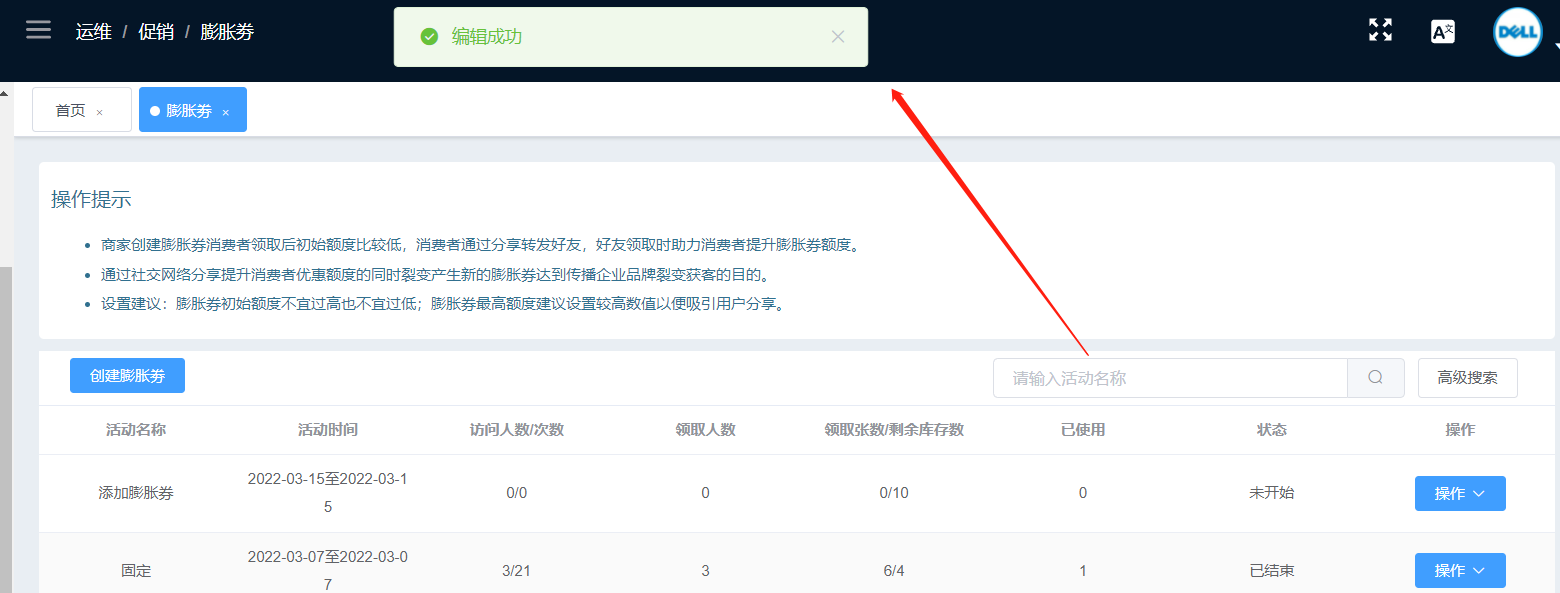Open the Dell user avatar menu
Screen dimensions: 1560x593
pos(1517,32)
